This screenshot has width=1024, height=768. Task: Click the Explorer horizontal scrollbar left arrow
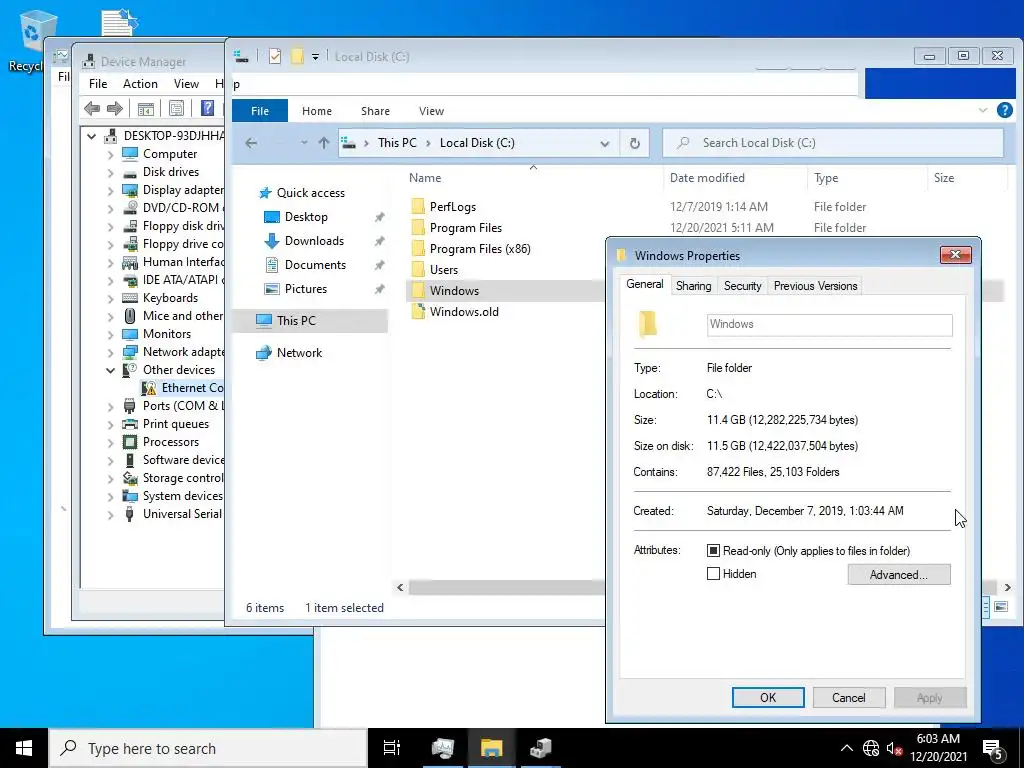click(x=400, y=587)
